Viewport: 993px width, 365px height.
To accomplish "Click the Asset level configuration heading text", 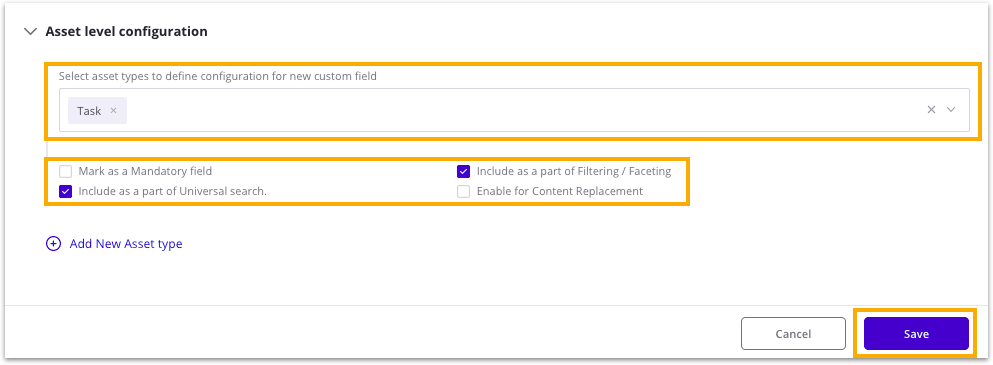I will 127,31.
